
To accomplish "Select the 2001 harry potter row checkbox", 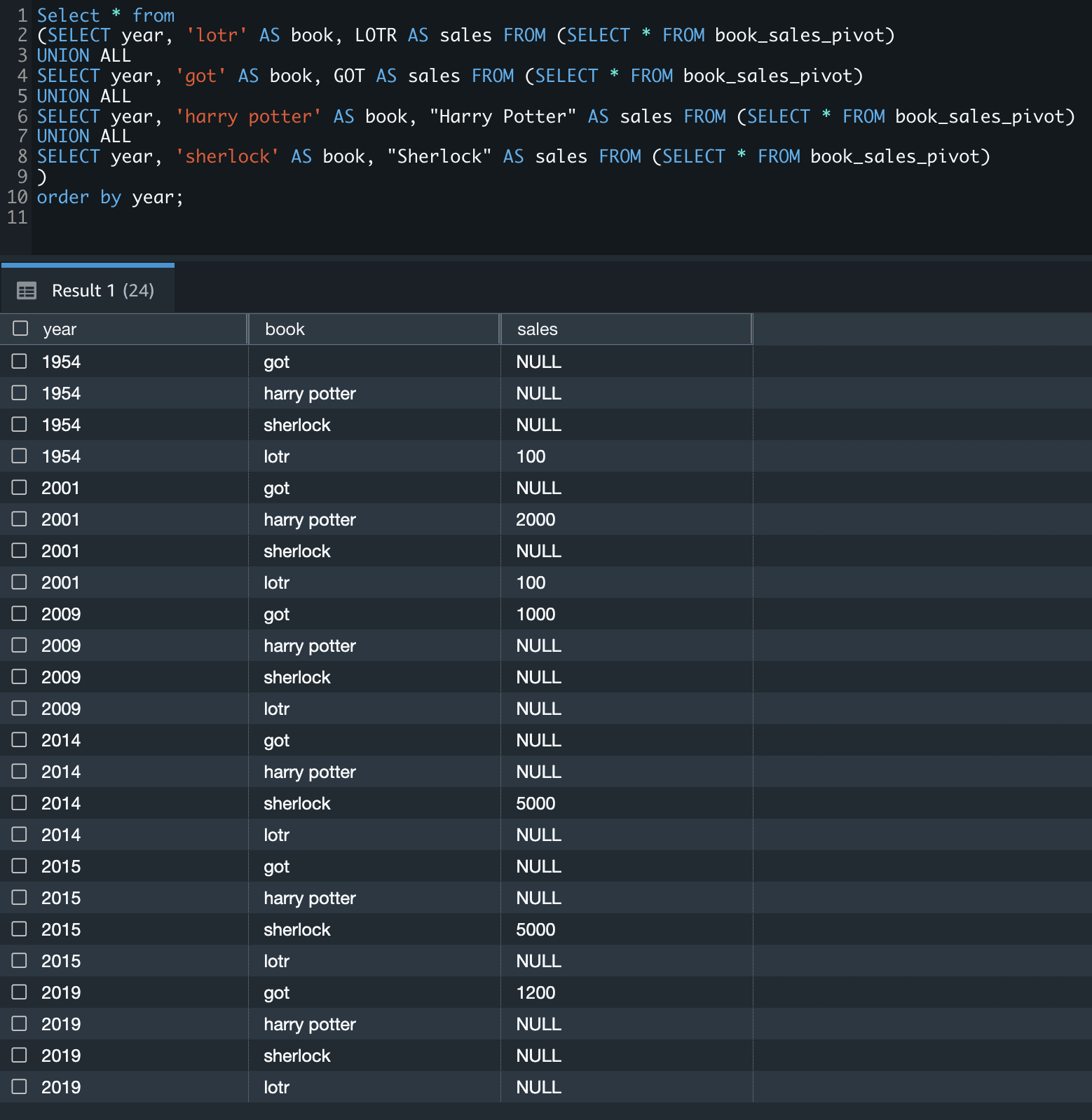I will [20, 519].
